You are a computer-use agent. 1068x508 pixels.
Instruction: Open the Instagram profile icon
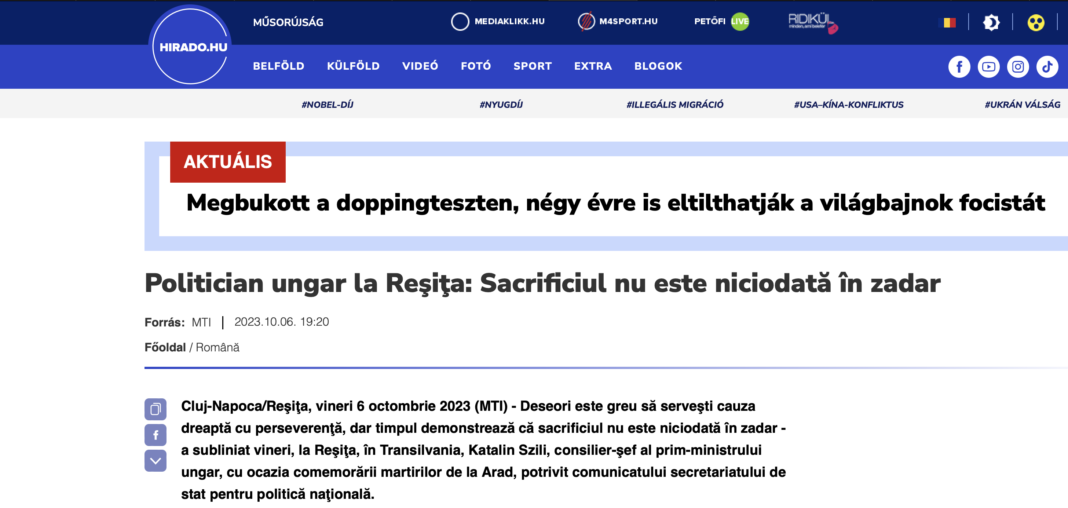(x=1018, y=67)
